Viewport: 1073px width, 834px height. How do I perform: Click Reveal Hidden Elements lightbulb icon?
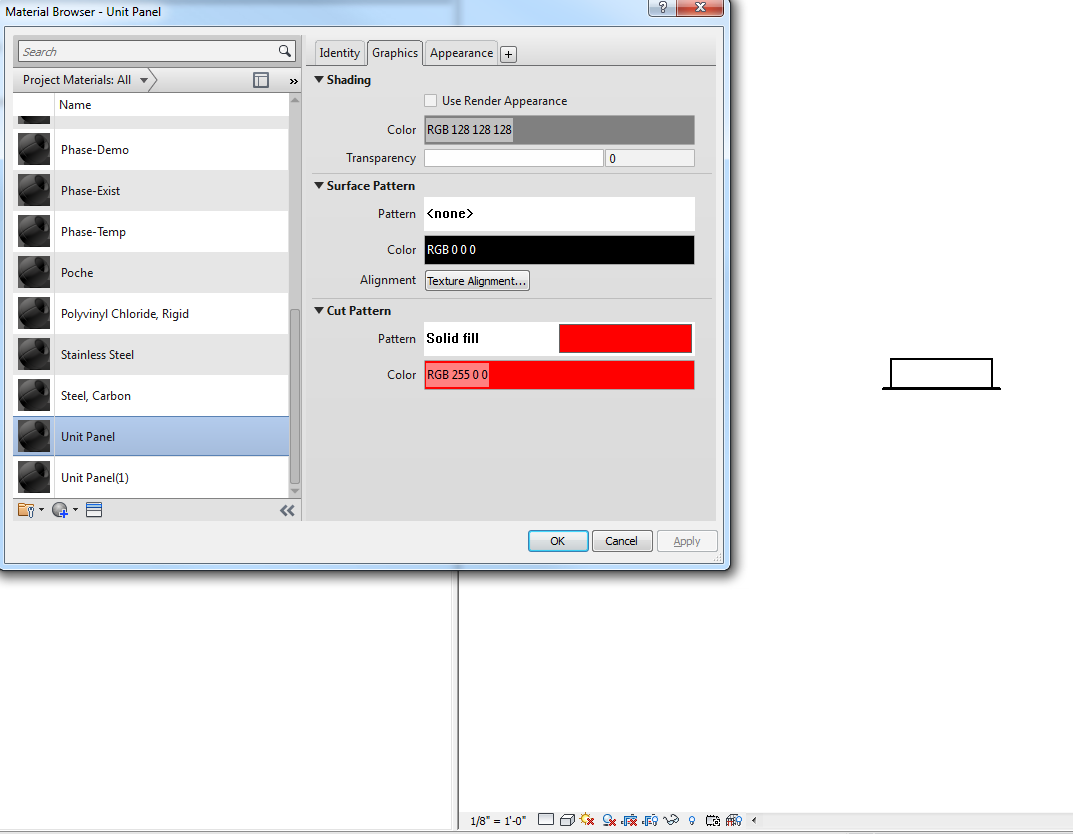click(x=692, y=820)
